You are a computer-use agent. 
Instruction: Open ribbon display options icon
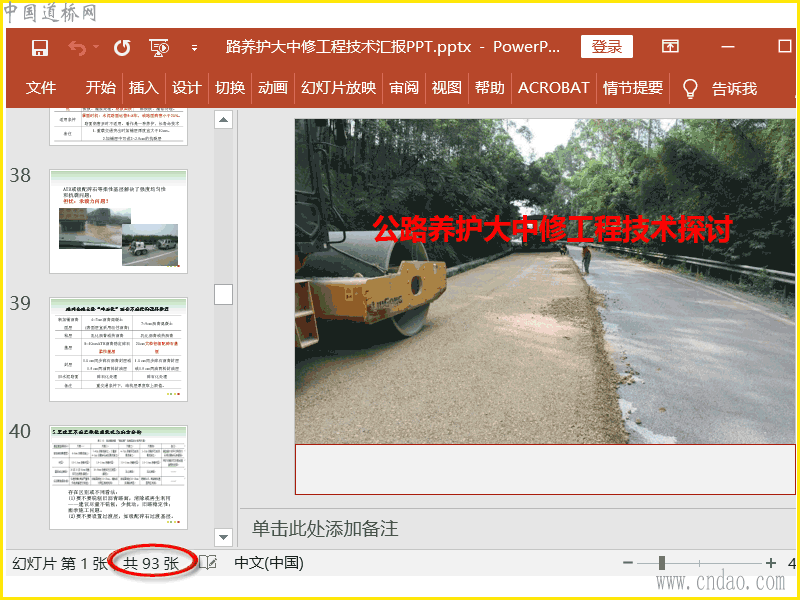click(x=670, y=46)
